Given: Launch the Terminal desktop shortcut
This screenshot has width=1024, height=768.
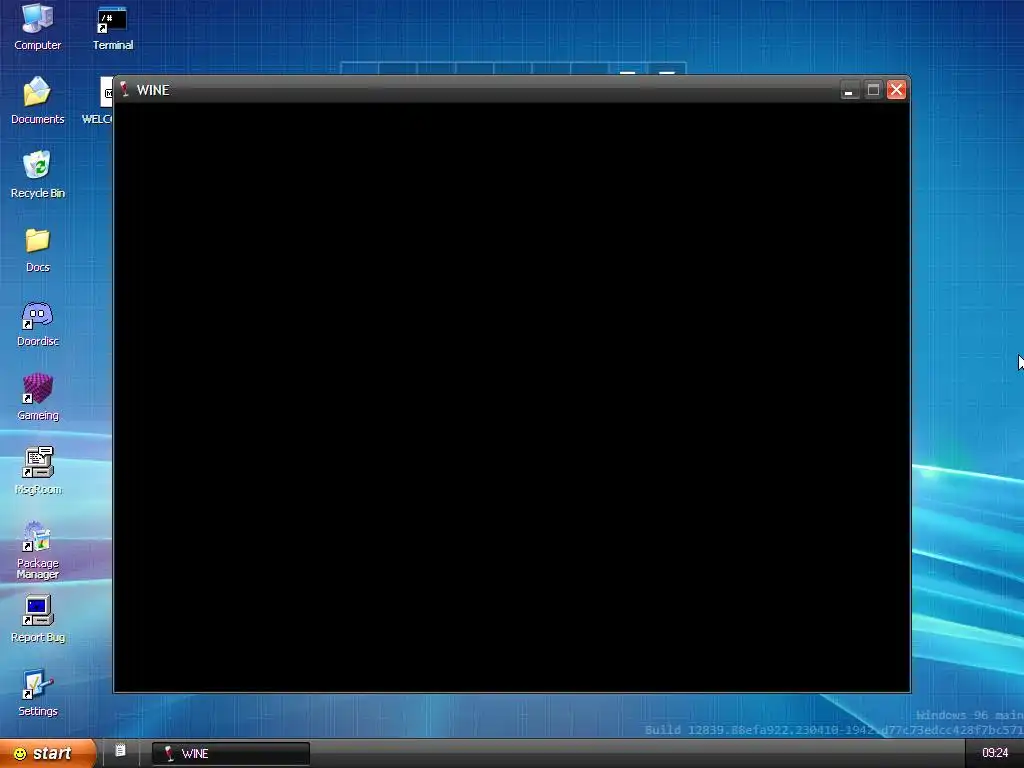Looking at the screenshot, I should tap(112, 26).
